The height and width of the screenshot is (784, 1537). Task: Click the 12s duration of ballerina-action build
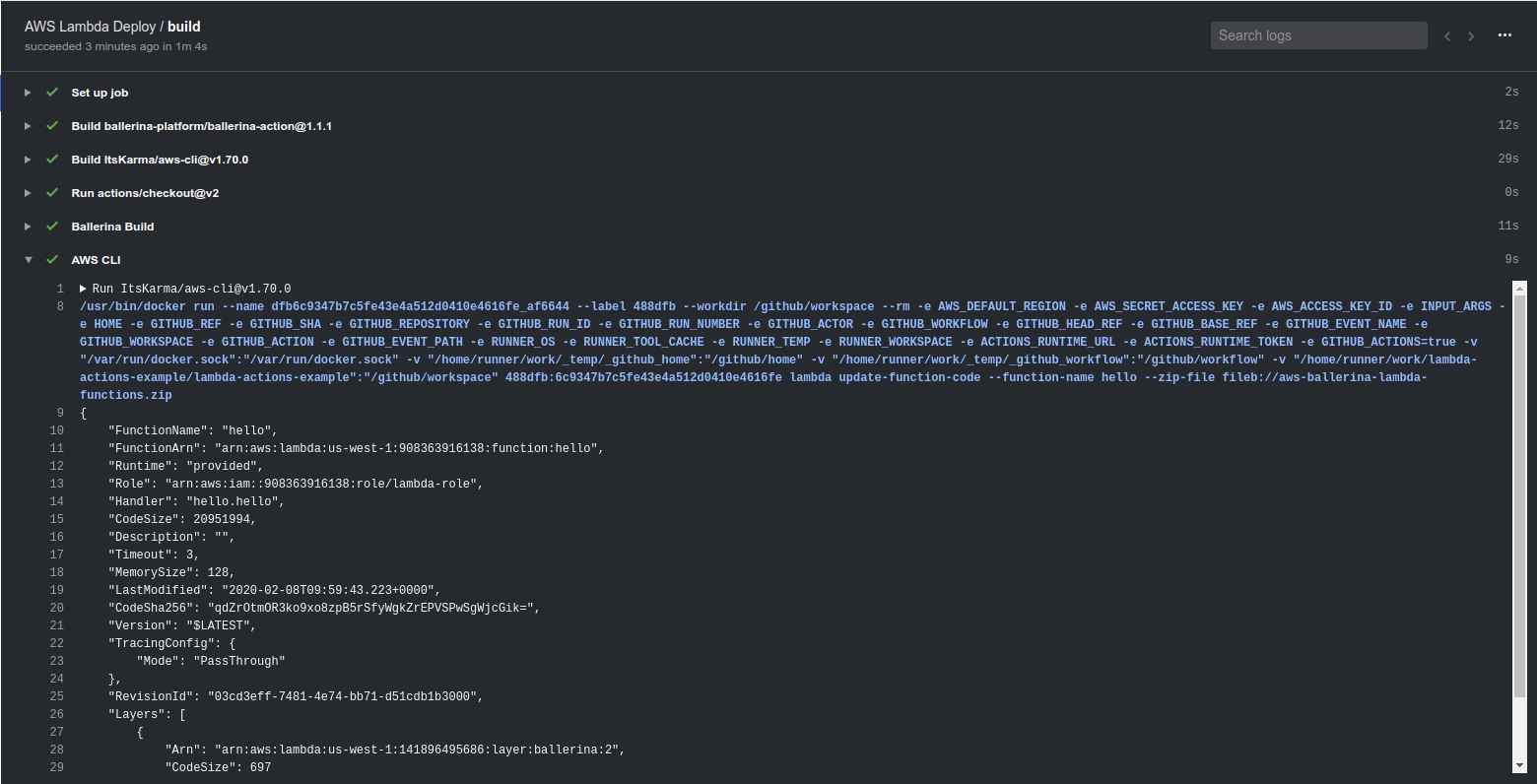[x=1507, y=125]
